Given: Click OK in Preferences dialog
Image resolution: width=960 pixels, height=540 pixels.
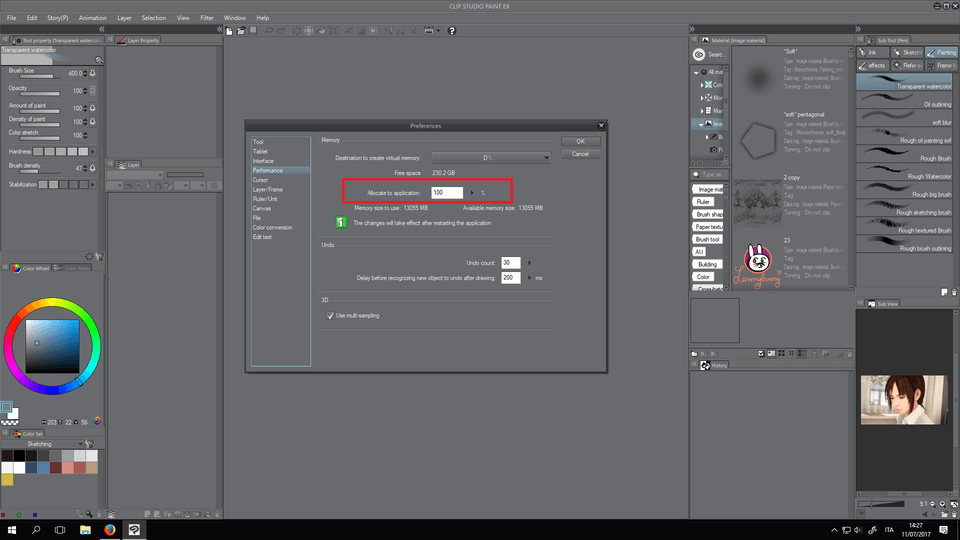Looking at the screenshot, I should [x=580, y=142].
